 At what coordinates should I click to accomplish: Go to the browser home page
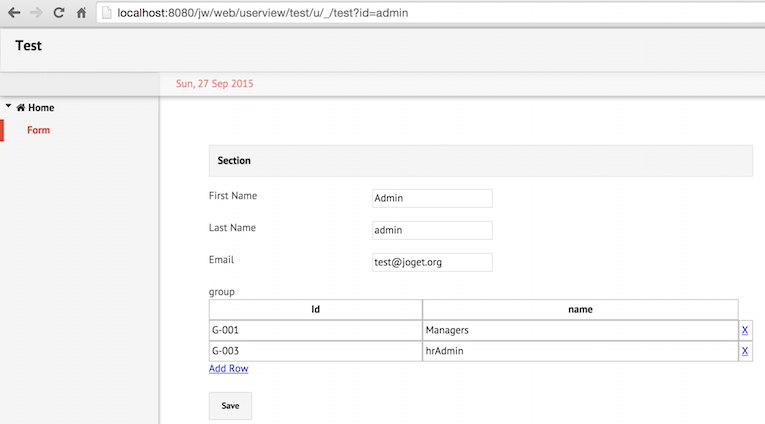pos(81,13)
